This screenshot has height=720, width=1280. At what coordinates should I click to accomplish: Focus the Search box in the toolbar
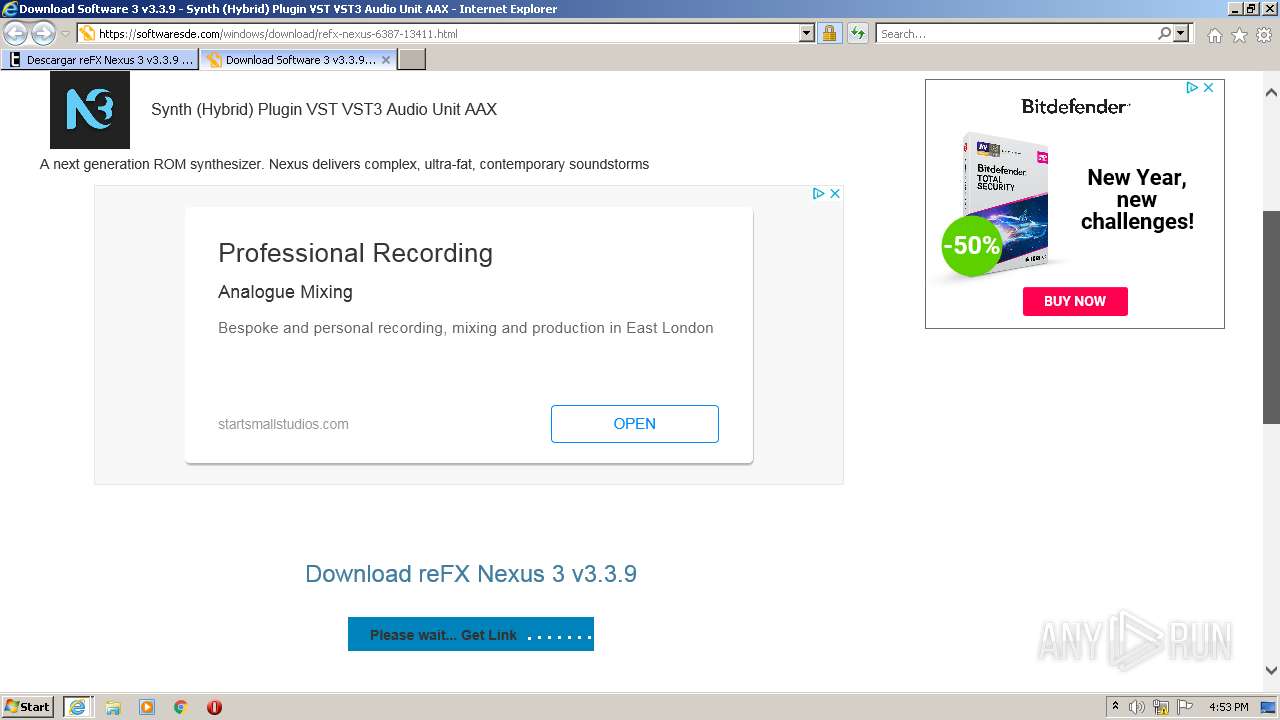[x=1015, y=34]
